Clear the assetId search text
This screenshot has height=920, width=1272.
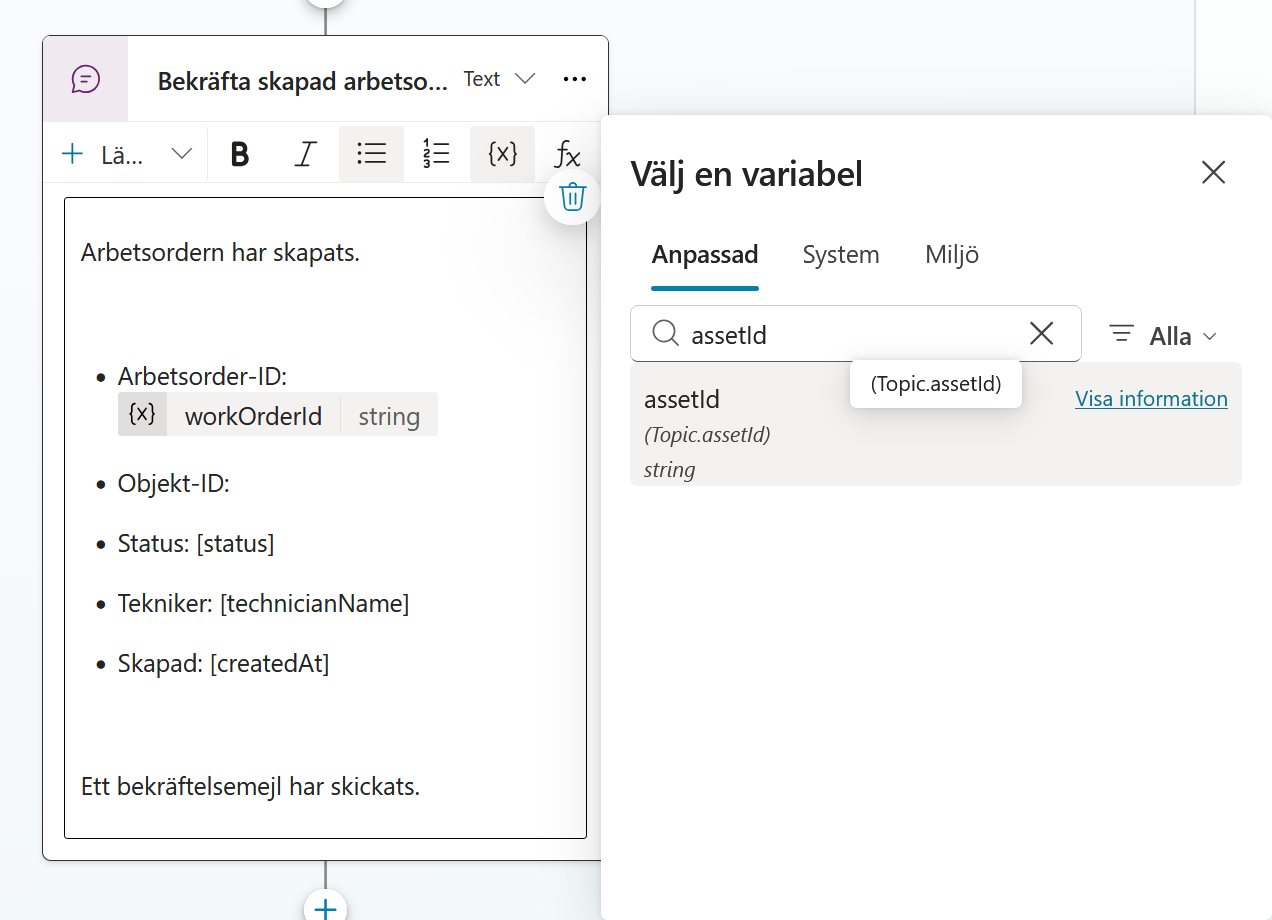point(1041,334)
